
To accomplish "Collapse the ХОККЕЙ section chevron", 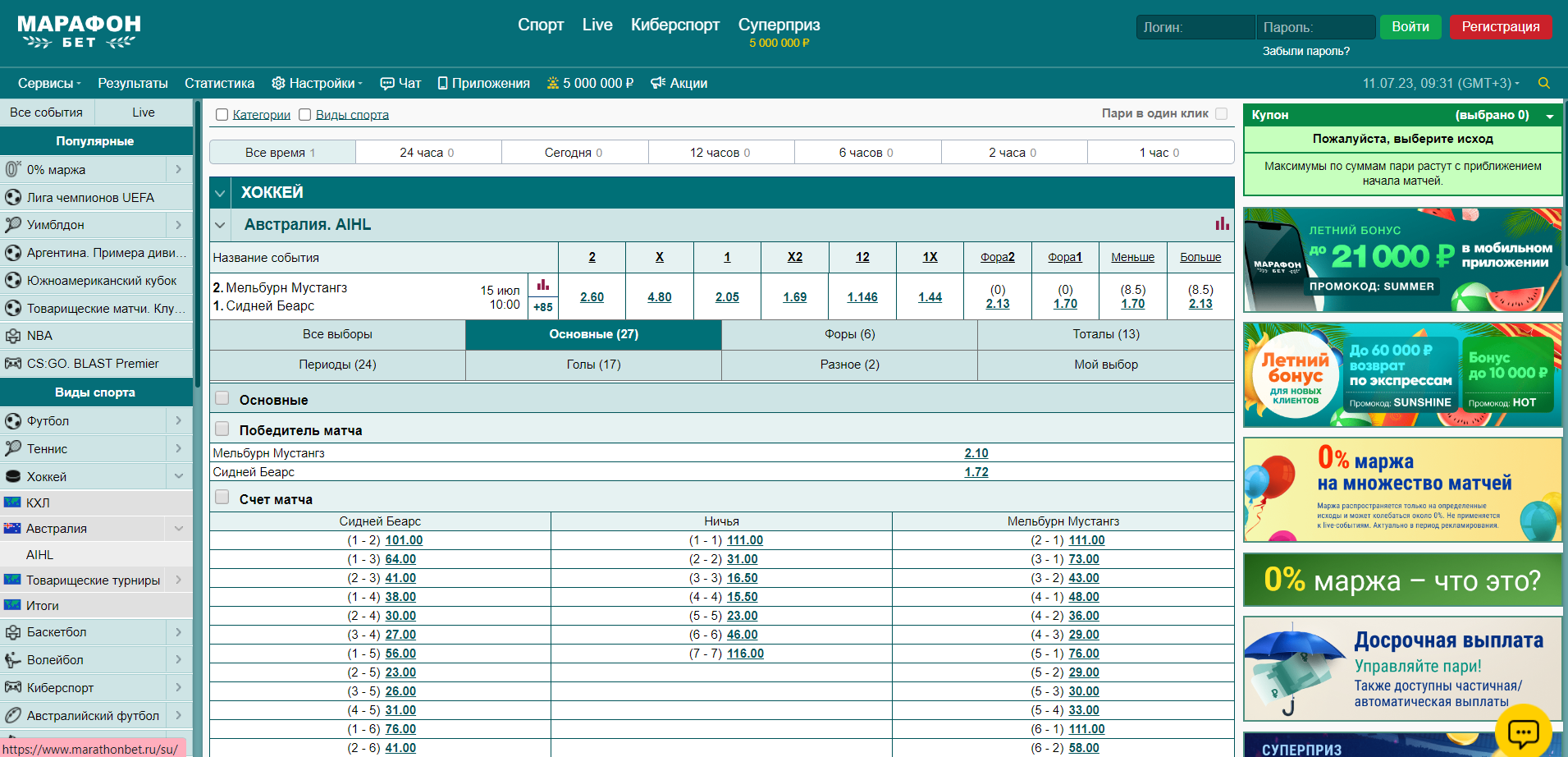I will [220, 193].
